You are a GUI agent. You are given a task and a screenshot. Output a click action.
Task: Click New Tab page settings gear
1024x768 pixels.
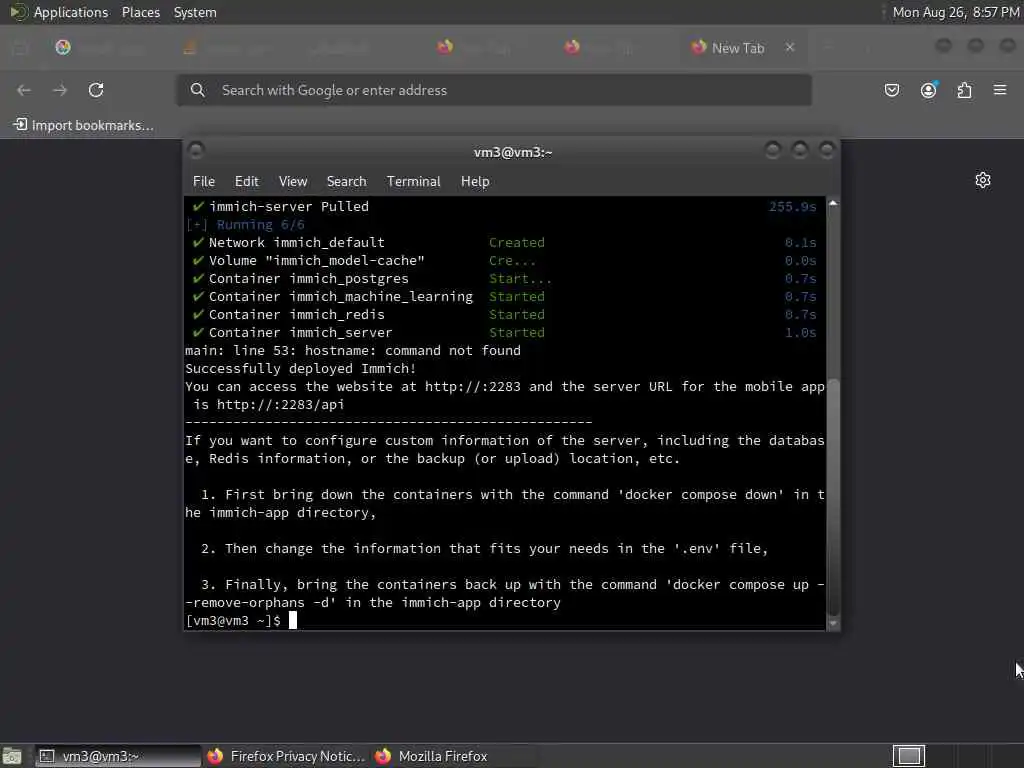(983, 180)
